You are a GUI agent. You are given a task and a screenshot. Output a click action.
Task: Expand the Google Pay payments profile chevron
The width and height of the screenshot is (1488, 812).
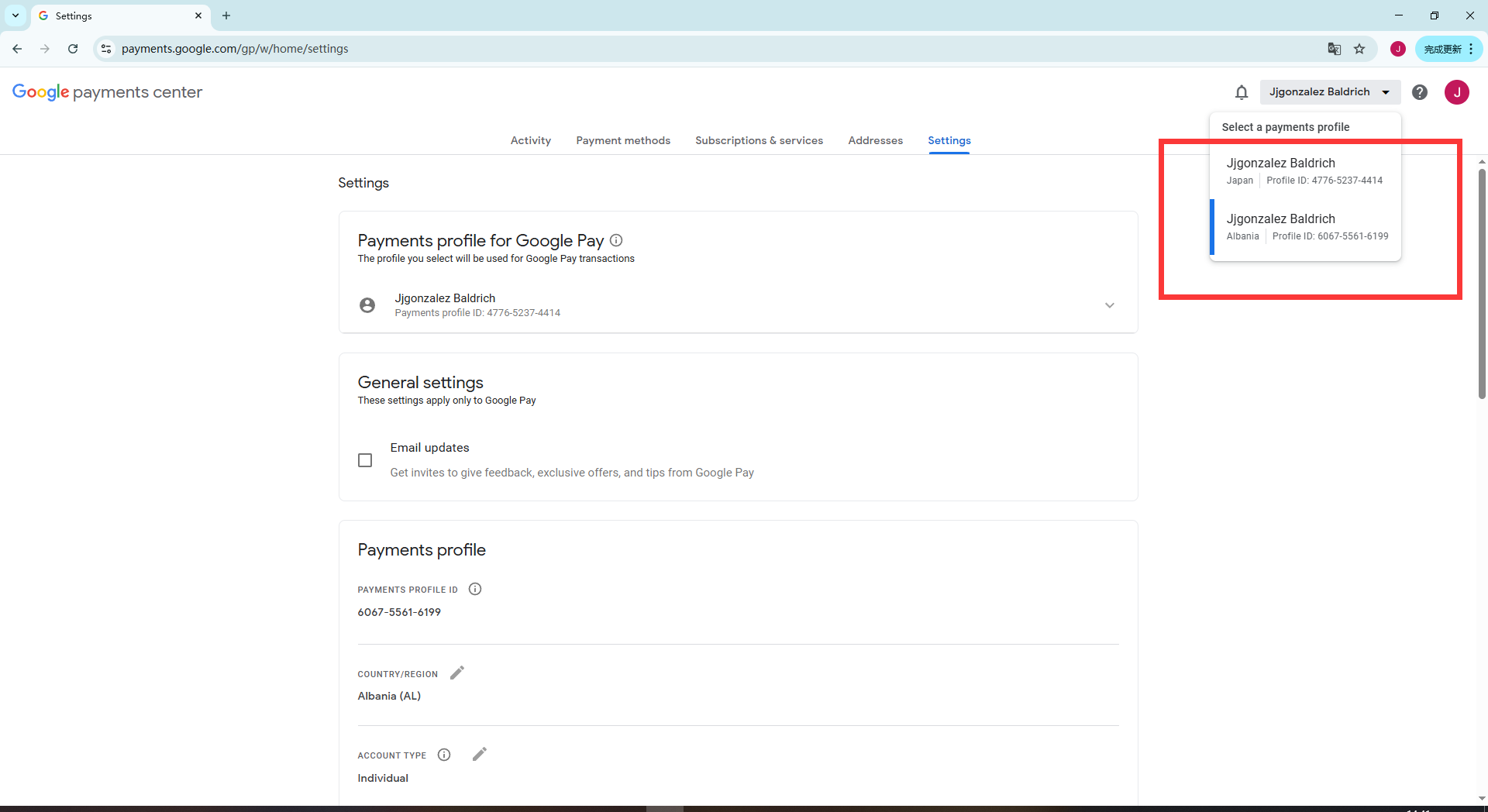pos(1109,305)
